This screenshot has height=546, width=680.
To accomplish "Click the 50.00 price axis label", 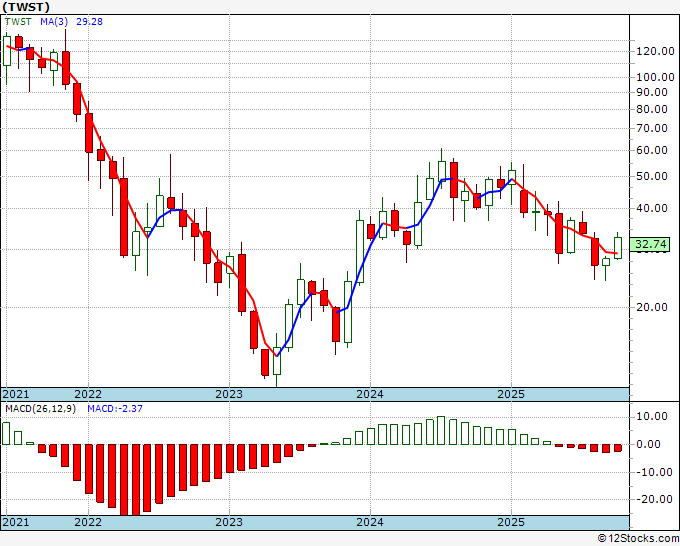I will tap(651, 176).
